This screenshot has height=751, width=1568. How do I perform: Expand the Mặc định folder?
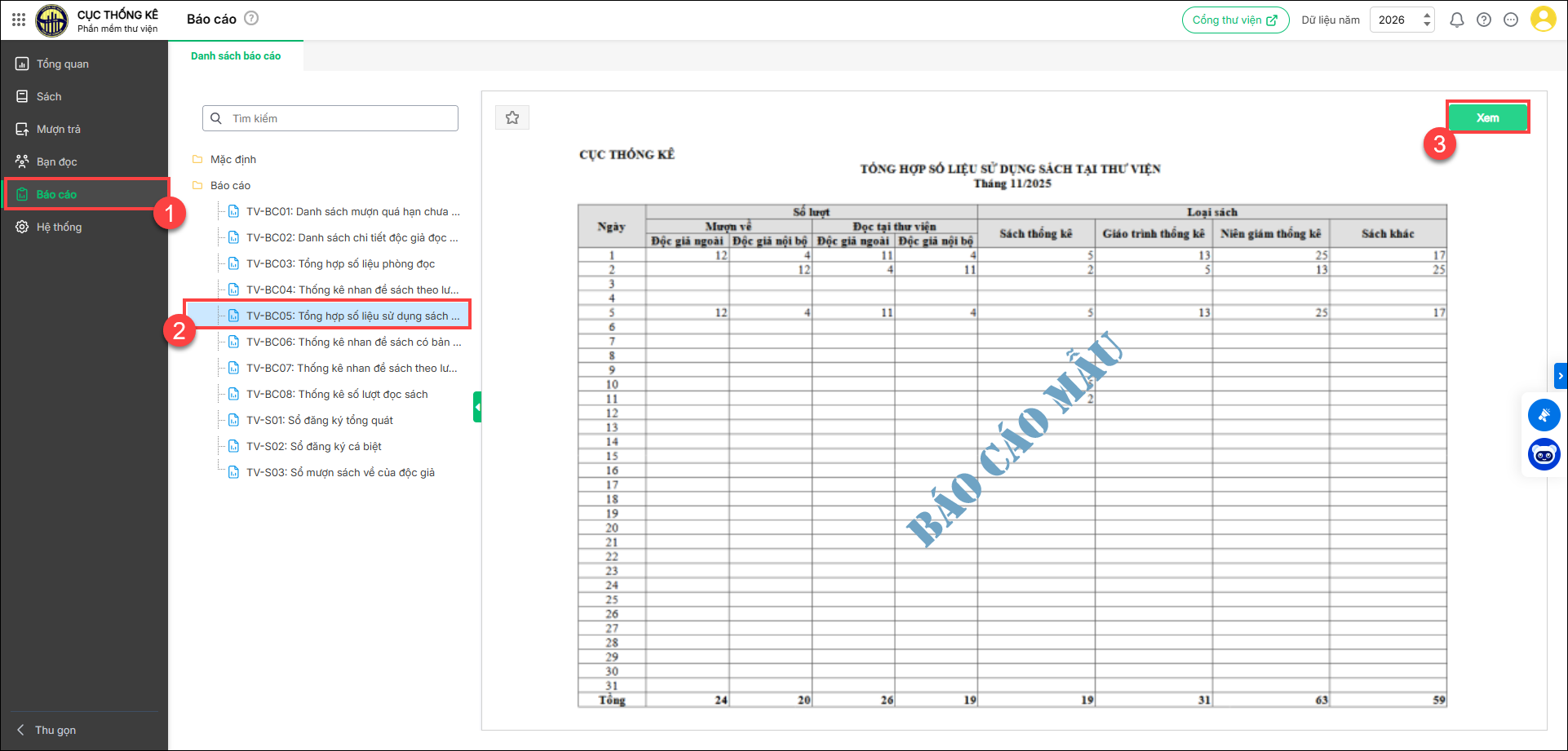pyautogui.click(x=233, y=159)
